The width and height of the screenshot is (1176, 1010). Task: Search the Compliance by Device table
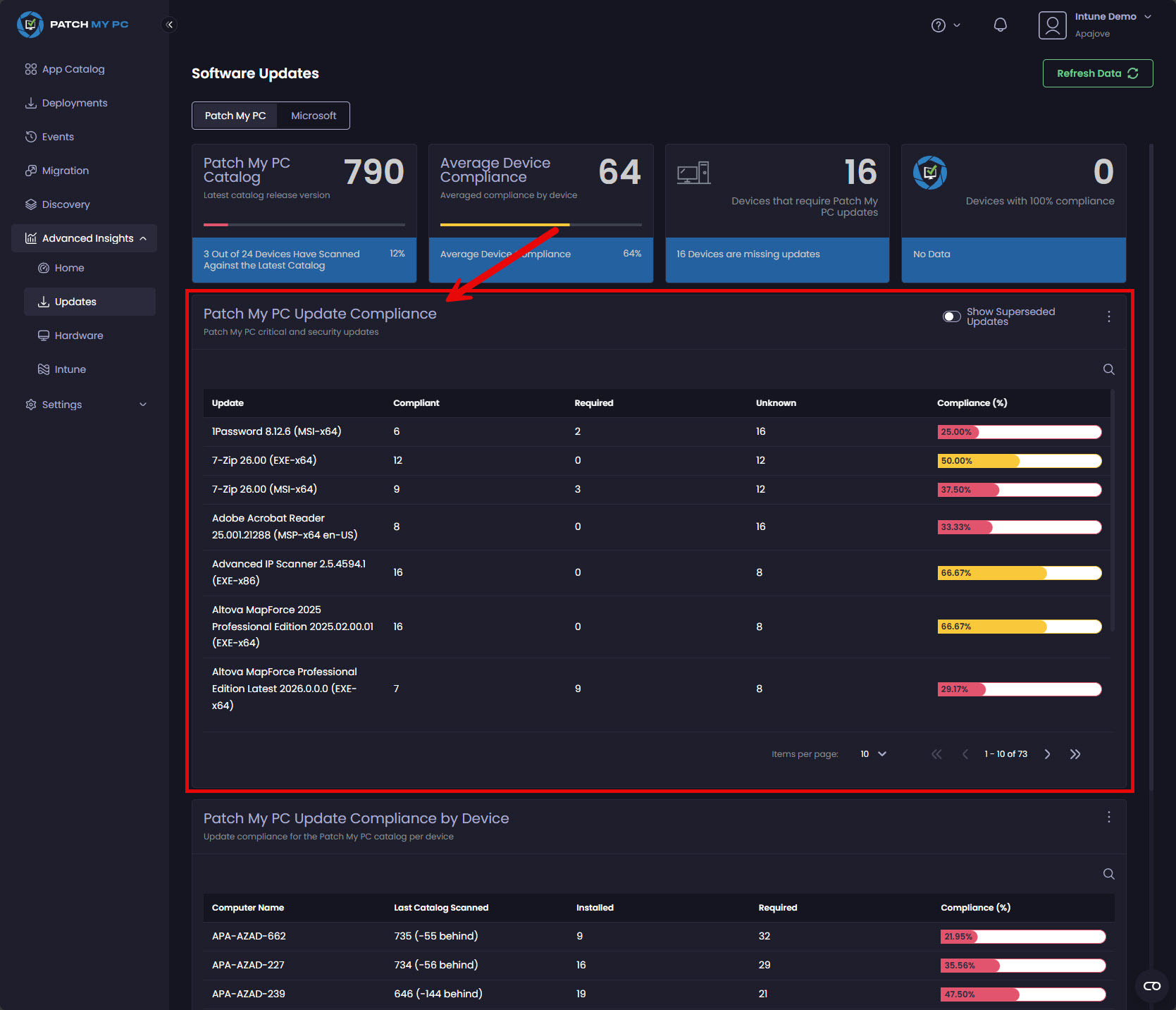tap(1108, 874)
